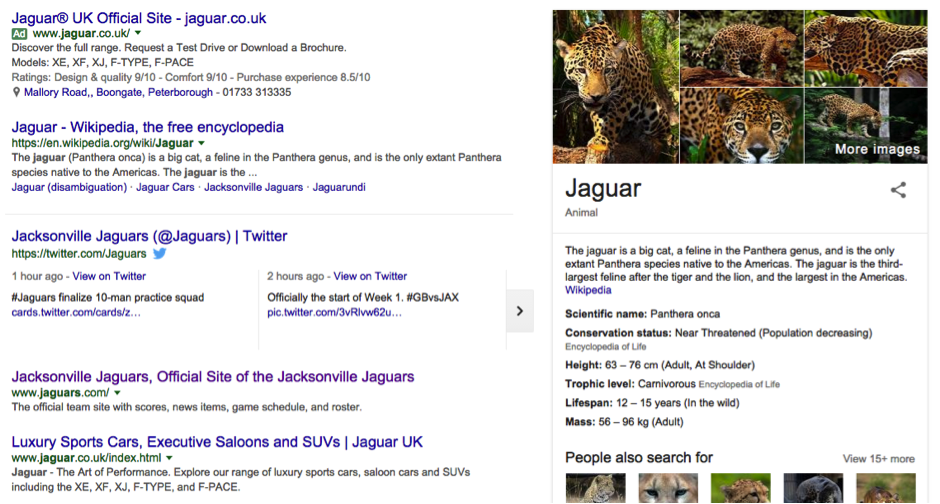Expand dropdown arrow next to www.jaguar.co.uk/ ad URL

pyautogui.click(x=138, y=33)
